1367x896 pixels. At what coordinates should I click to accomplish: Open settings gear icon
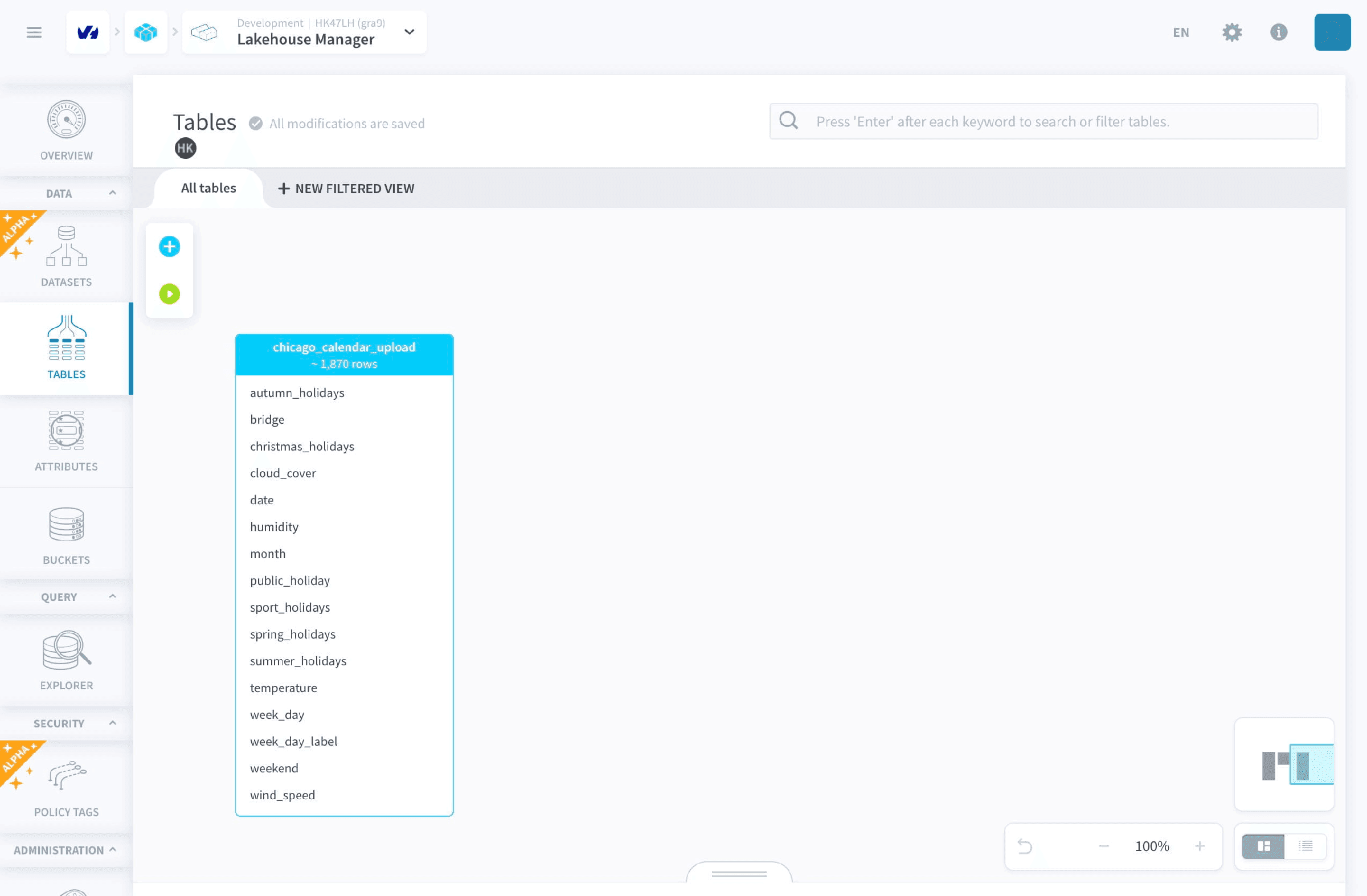(x=1232, y=32)
